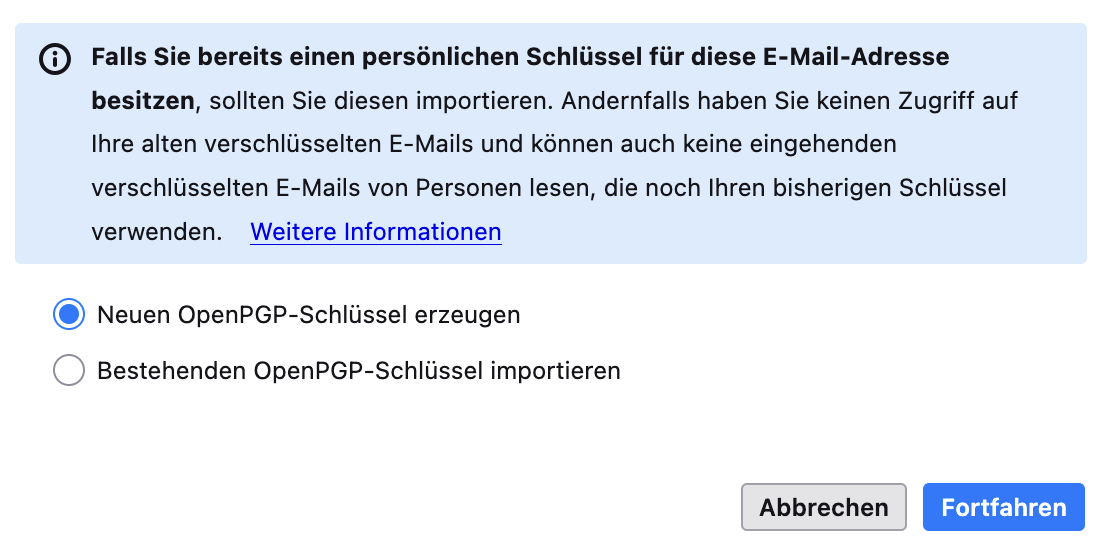This screenshot has width=1100, height=554.
Task: Click the word "verwenden." before the link
Action: coord(155,232)
